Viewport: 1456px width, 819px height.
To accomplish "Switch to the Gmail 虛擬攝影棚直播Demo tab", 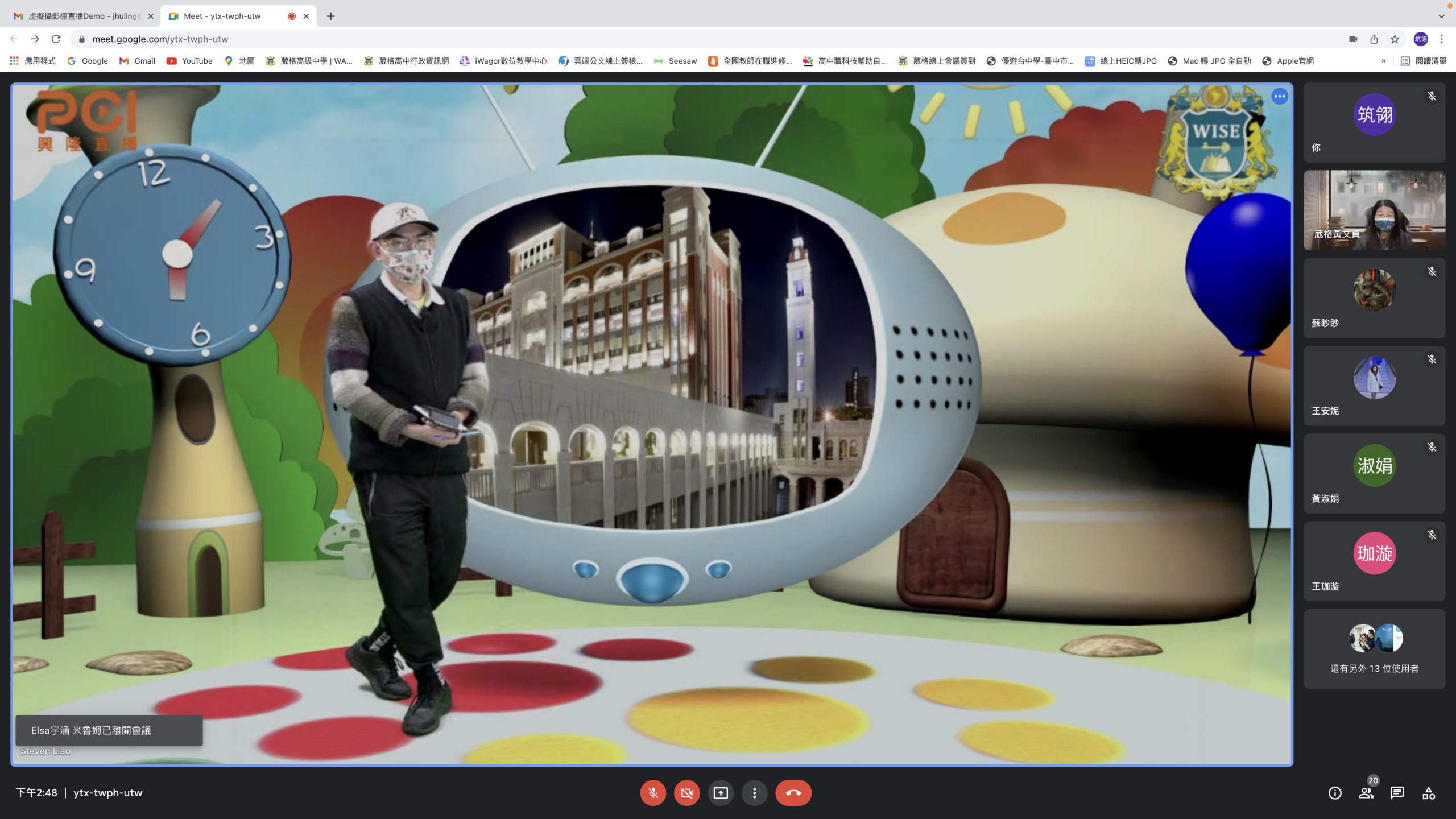I will tap(82, 16).
